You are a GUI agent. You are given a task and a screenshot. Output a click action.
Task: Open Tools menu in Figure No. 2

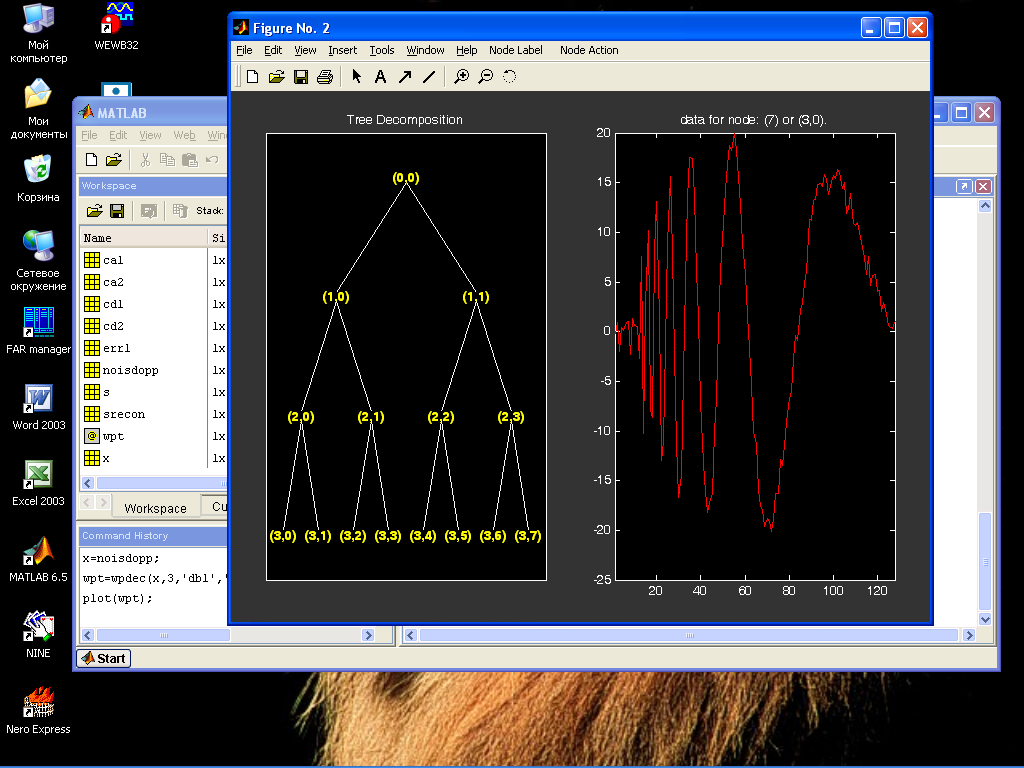coord(382,50)
